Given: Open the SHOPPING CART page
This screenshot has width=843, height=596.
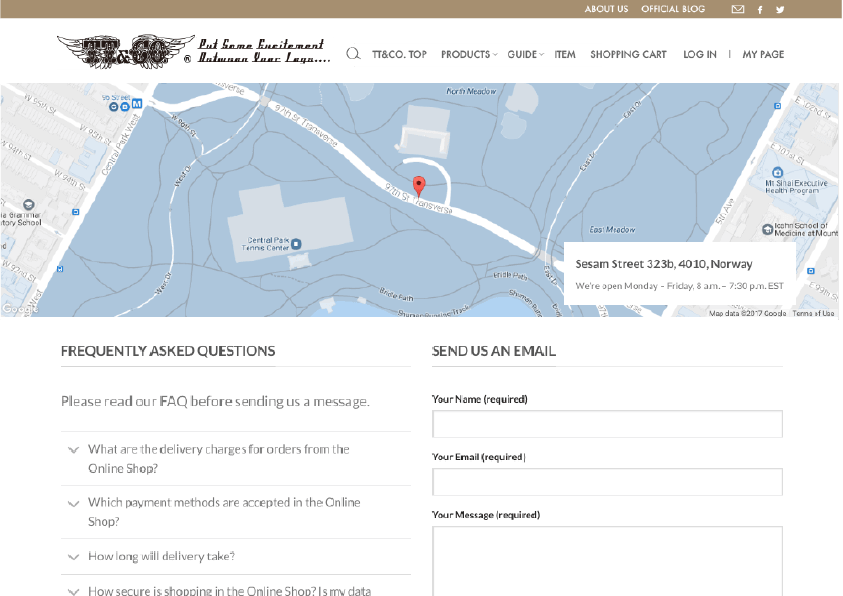Looking at the screenshot, I should tap(628, 54).
